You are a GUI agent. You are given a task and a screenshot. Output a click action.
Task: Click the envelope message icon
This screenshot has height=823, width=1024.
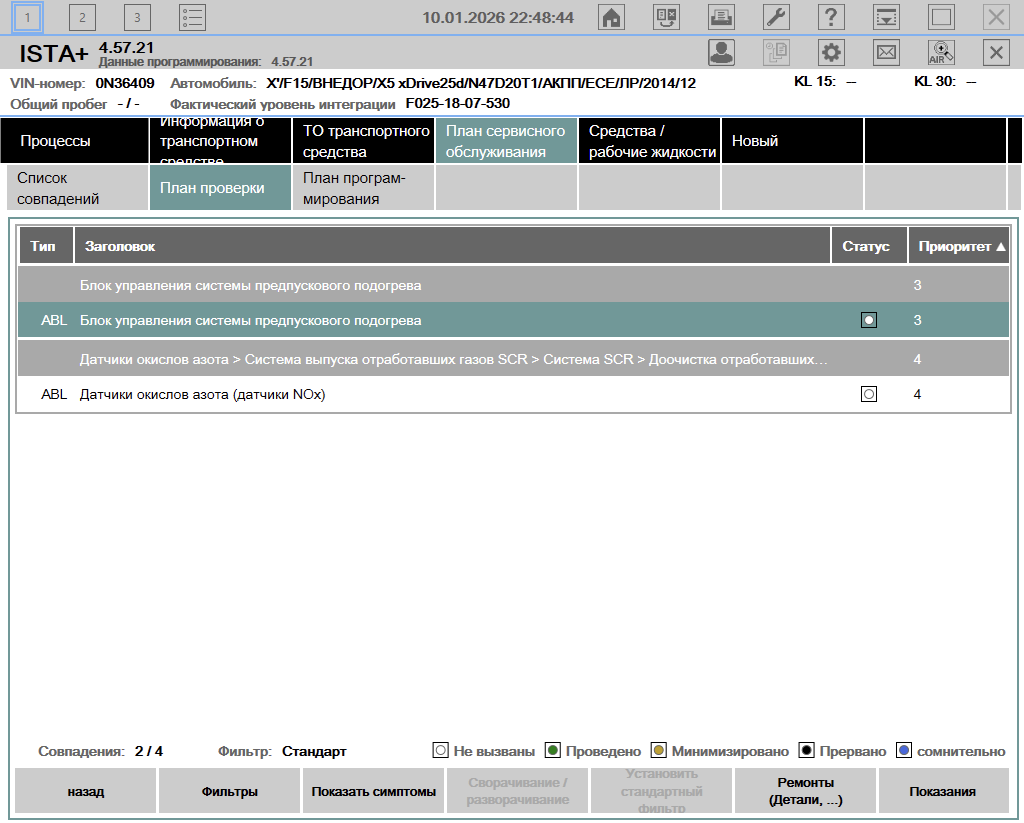point(886,53)
